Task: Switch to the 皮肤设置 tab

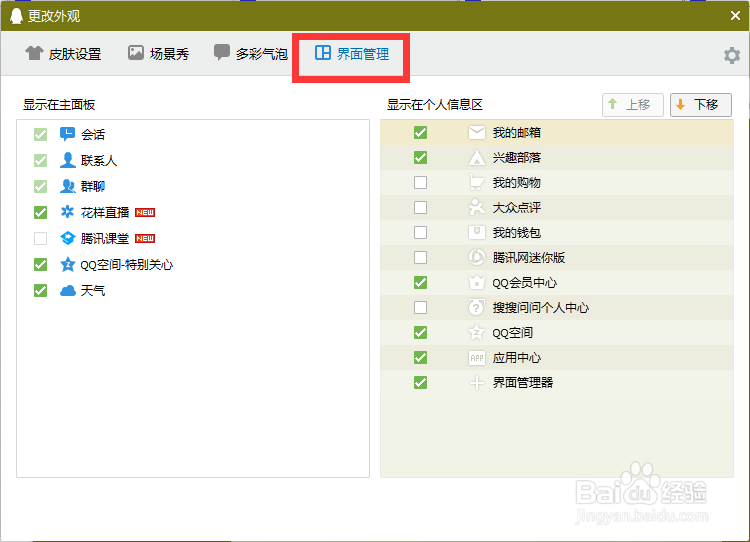Action: pyautogui.click(x=63, y=54)
